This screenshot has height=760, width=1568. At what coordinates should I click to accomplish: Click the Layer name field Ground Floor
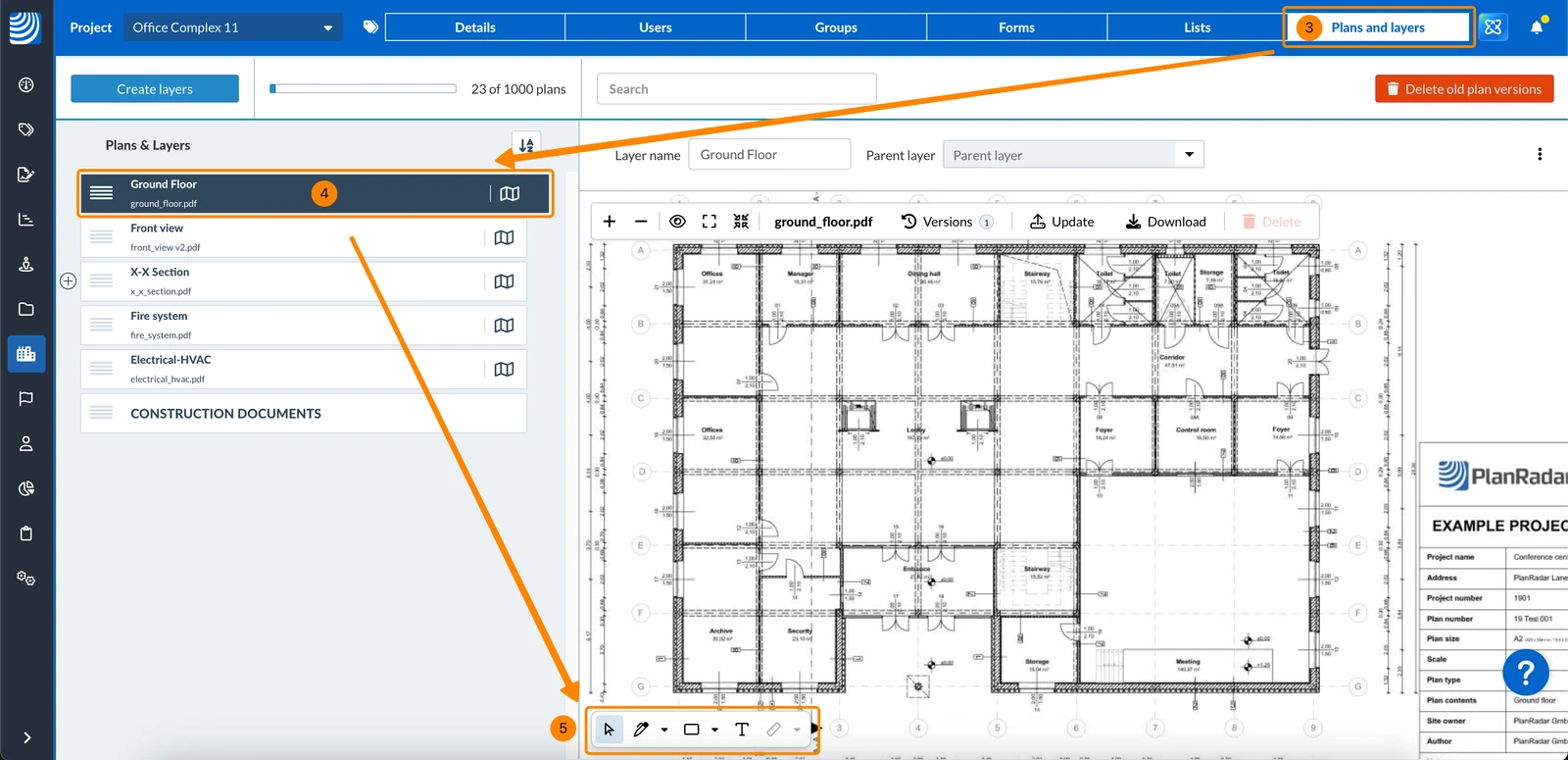[x=769, y=155]
